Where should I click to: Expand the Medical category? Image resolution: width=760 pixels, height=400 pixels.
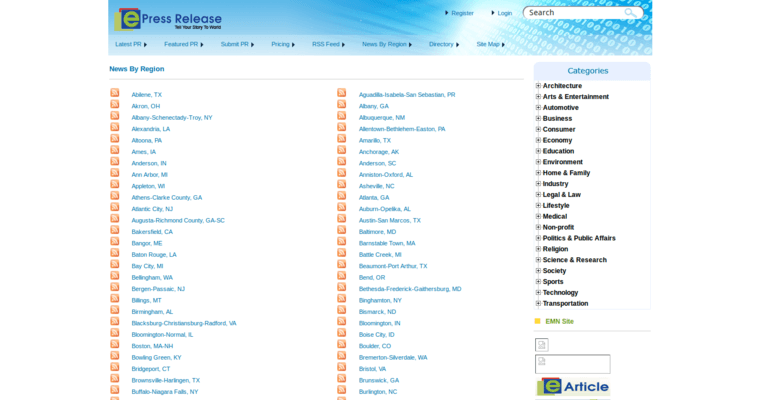click(538, 216)
